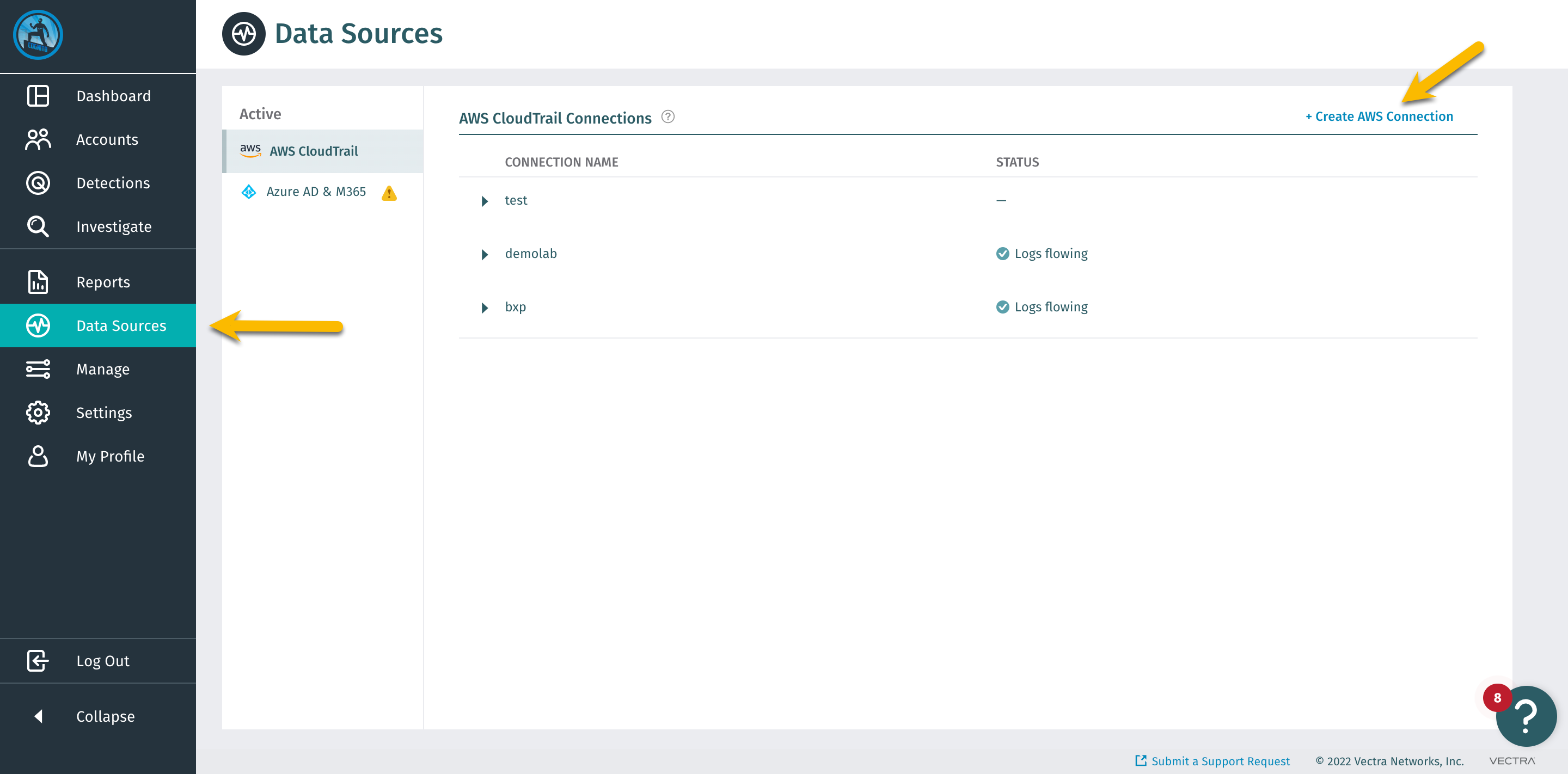Click the Manage sliders icon

pos(38,370)
